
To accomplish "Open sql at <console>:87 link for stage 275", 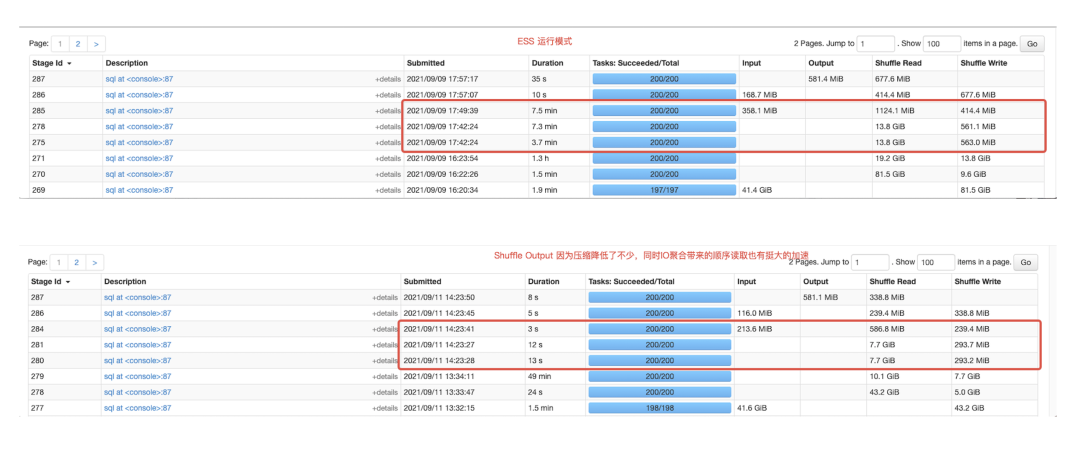I will (139, 143).
